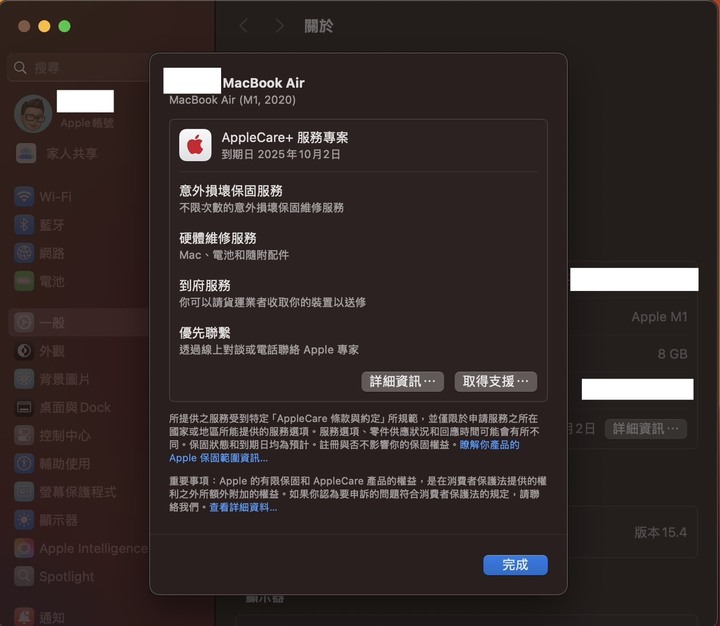Select the 輔助使用 accessibility icon

(24, 463)
